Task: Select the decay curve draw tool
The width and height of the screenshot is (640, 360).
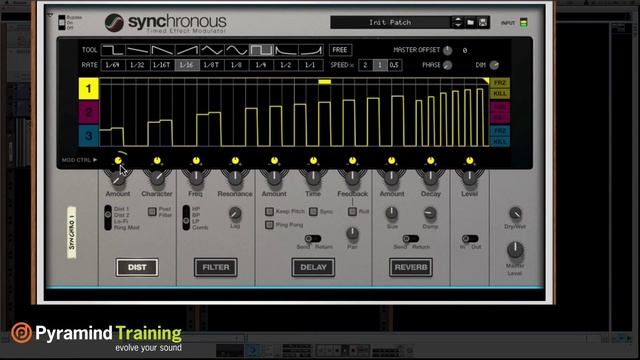Action: click(x=286, y=50)
